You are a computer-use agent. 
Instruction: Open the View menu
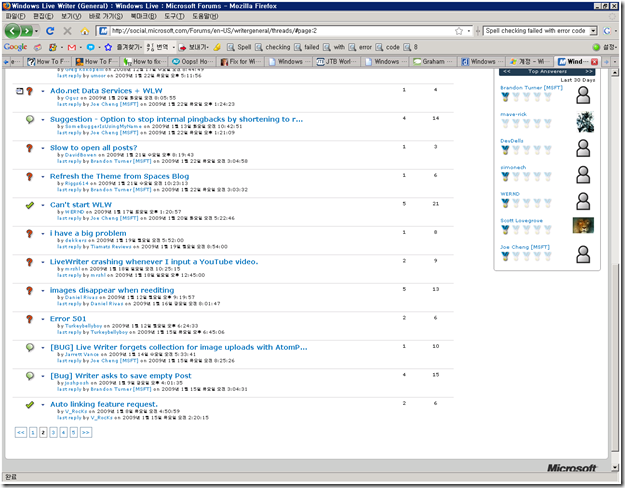(71, 16)
